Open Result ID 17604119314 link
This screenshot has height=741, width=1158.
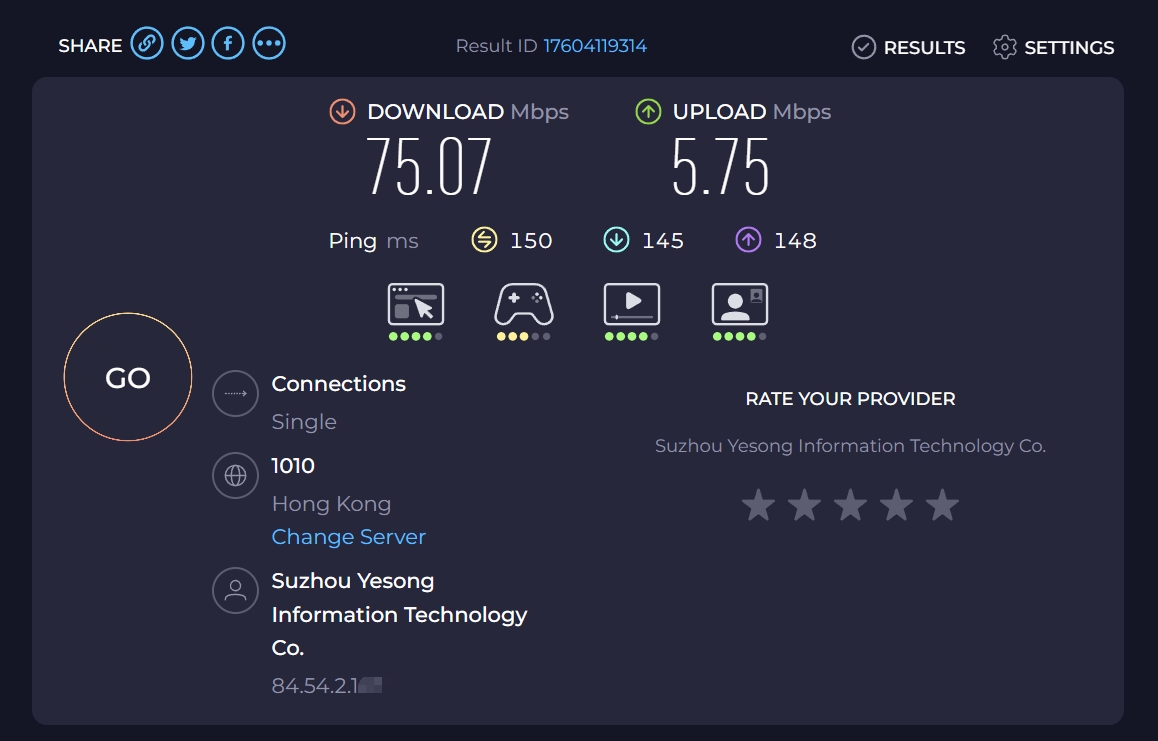pyautogui.click(x=595, y=46)
